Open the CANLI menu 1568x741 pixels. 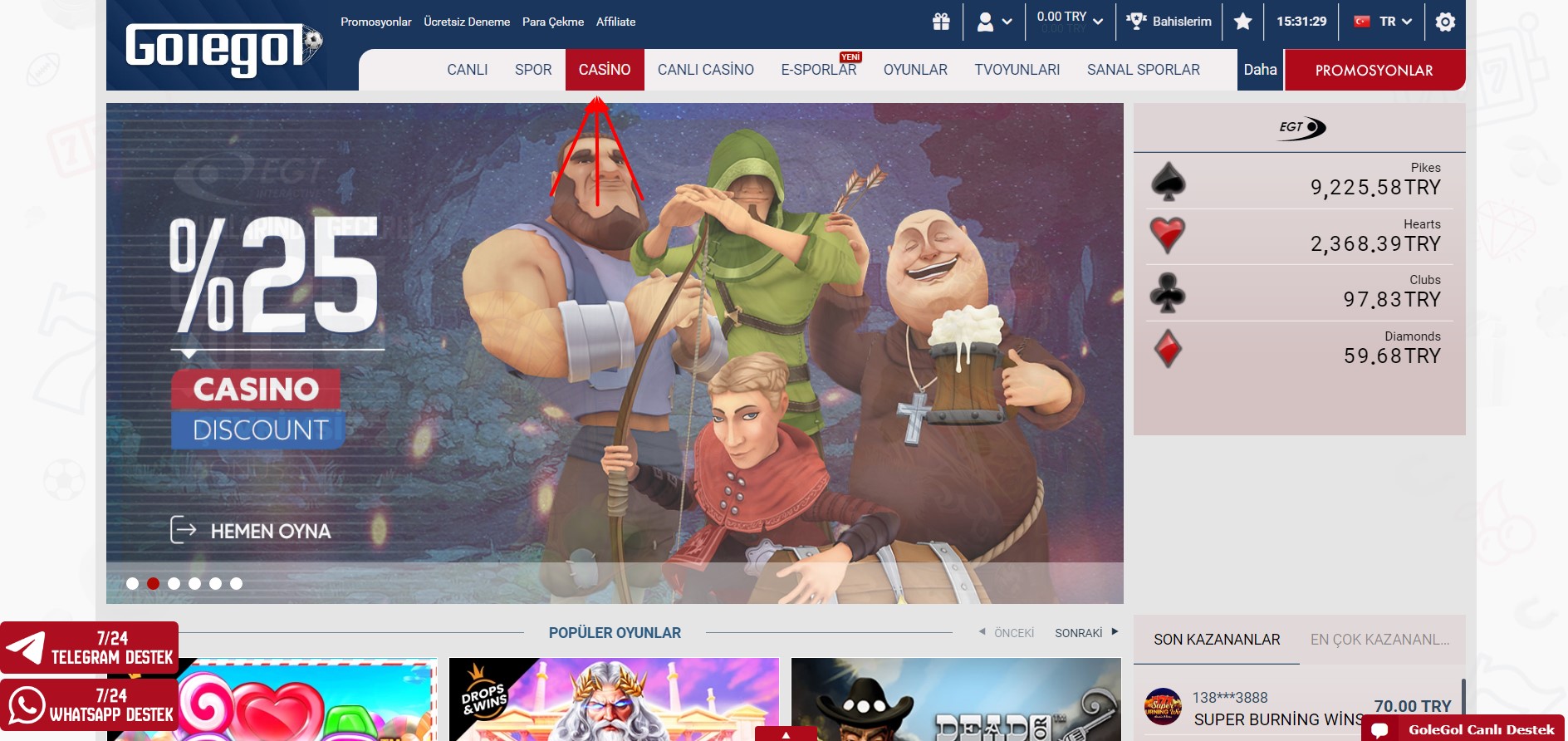tap(468, 70)
